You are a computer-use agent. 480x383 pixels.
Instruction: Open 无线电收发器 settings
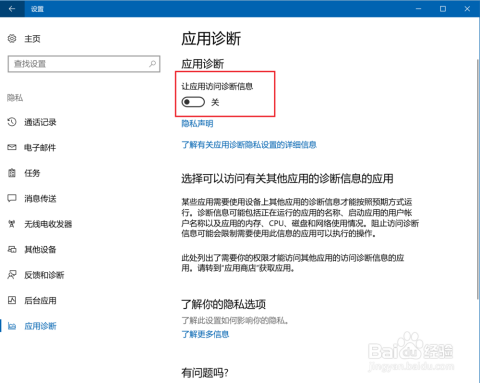[48, 224]
